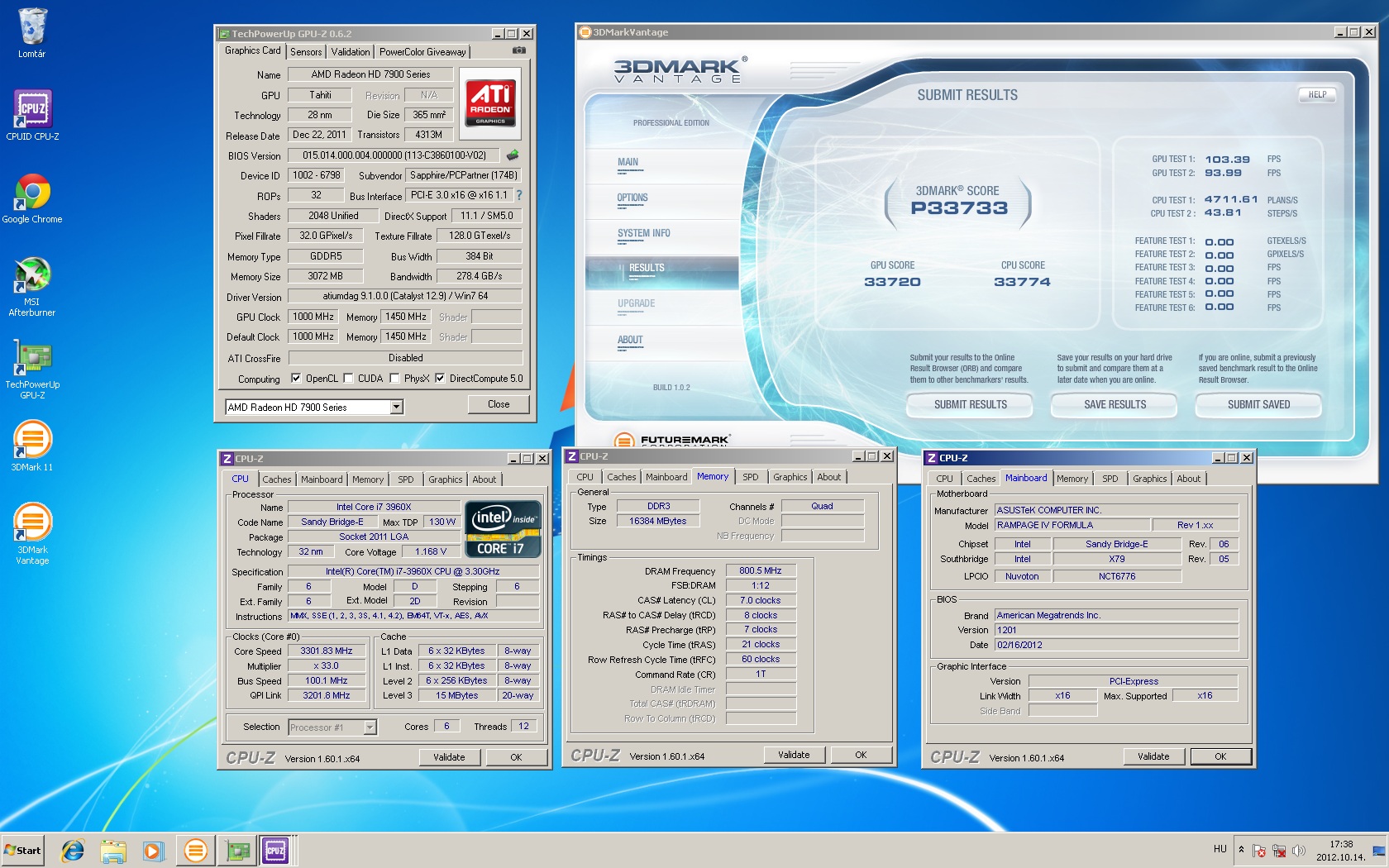Click the Bus Interface question mark
The width and height of the screenshot is (1389, 868).
519,195
